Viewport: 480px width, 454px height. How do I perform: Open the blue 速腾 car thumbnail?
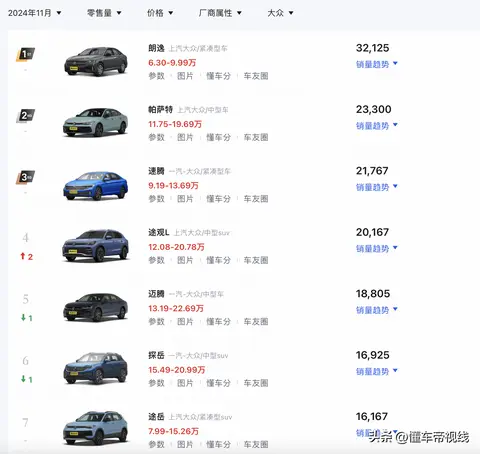point(96,186)
